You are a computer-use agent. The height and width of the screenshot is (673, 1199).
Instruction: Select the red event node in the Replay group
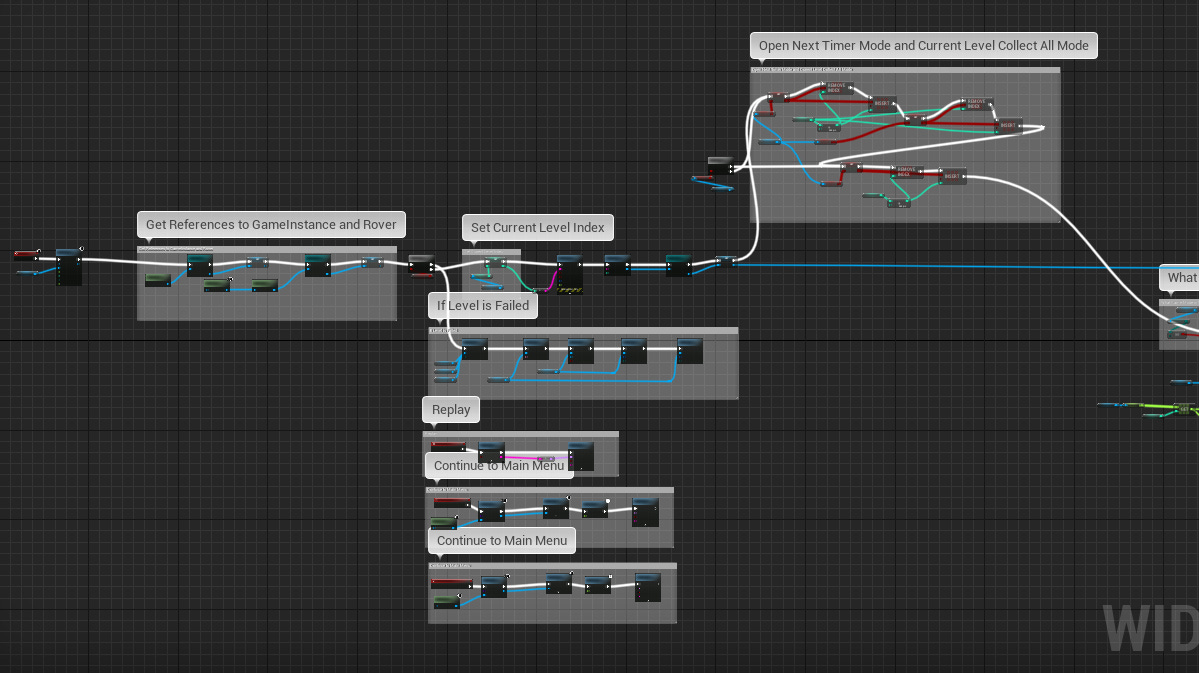448,445
